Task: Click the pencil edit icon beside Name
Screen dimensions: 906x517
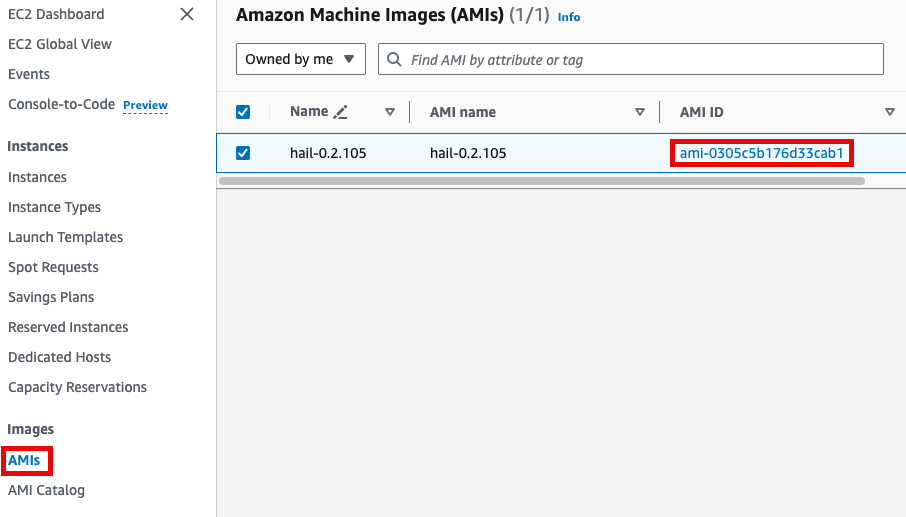Action: click(340, 112)
